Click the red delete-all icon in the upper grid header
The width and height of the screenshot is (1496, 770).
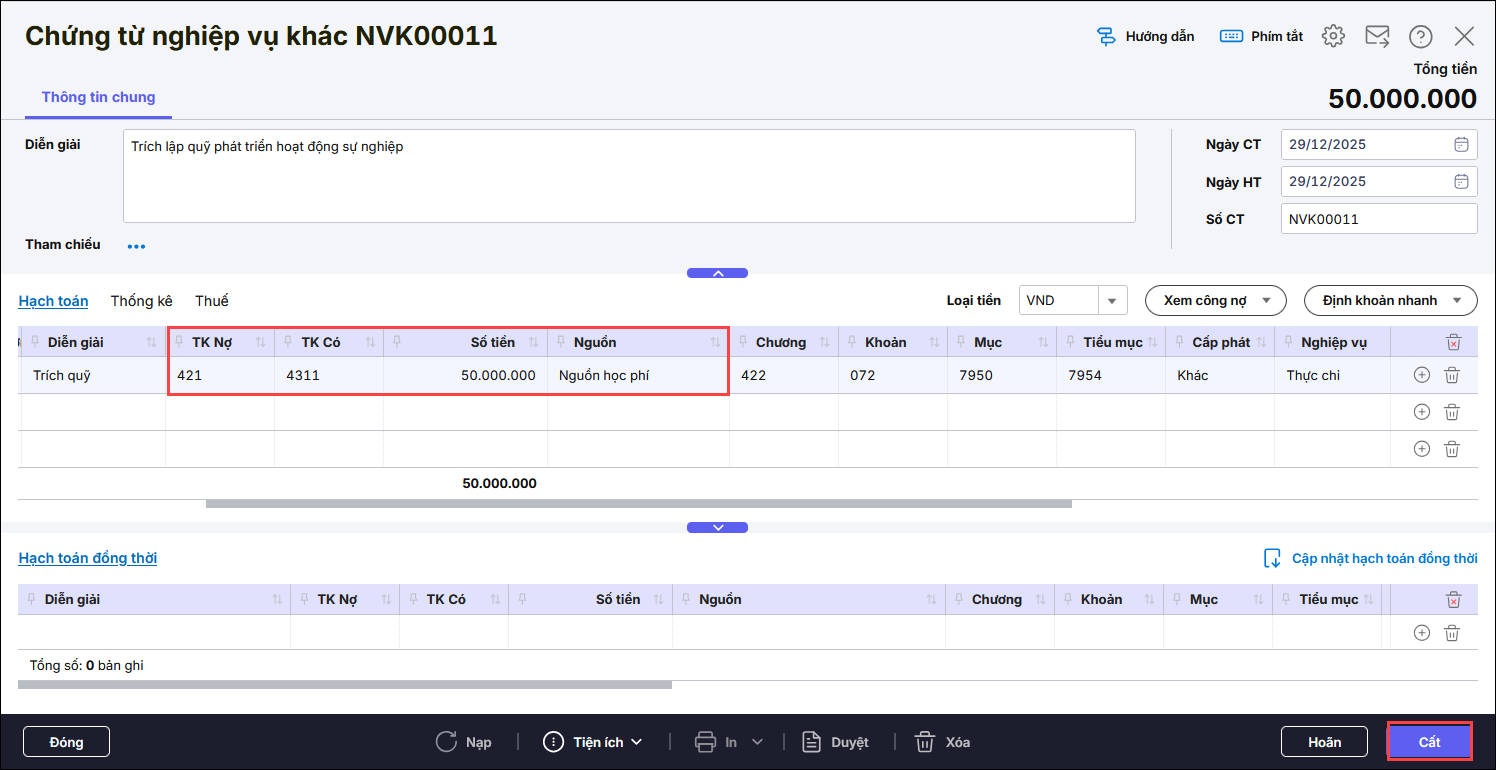[1454, 343]
